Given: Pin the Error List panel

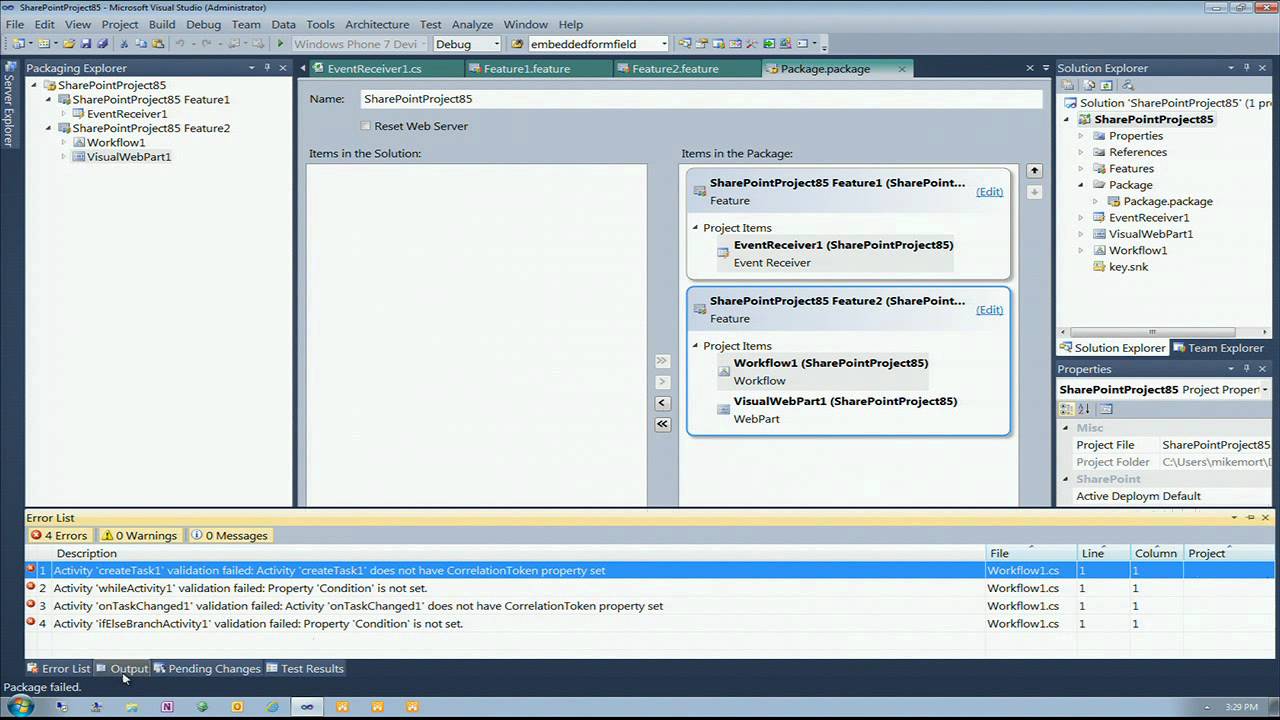Looking at the screenshot, I should (x=1250, y=517).
